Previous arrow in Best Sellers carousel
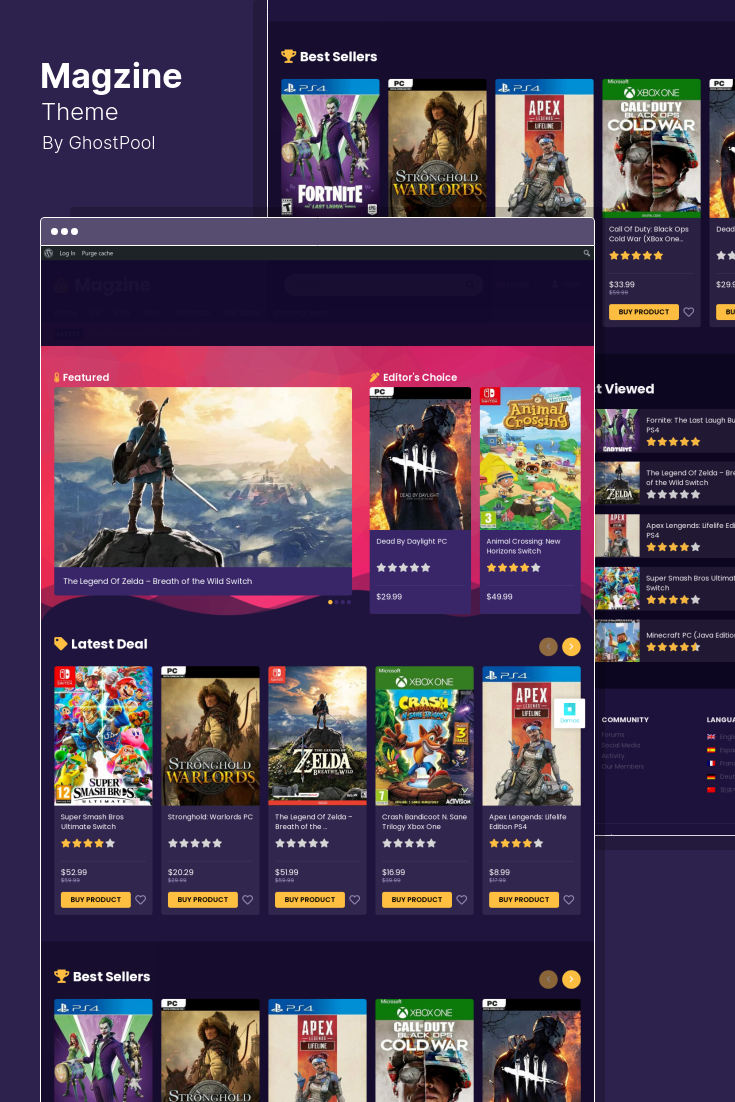Viewport: 735px width, 1102px height. click(548, 979)
